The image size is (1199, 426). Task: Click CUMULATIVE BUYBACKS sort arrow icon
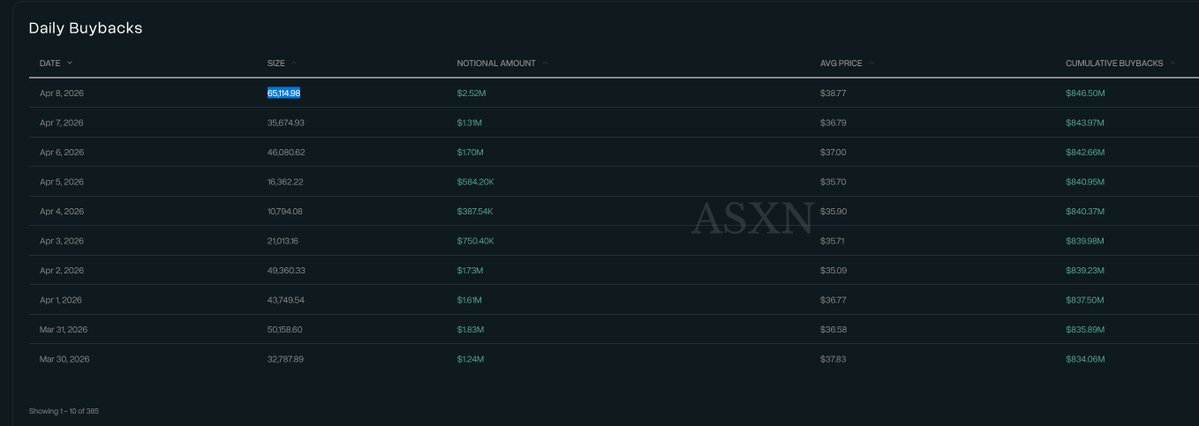[1172, 63]
